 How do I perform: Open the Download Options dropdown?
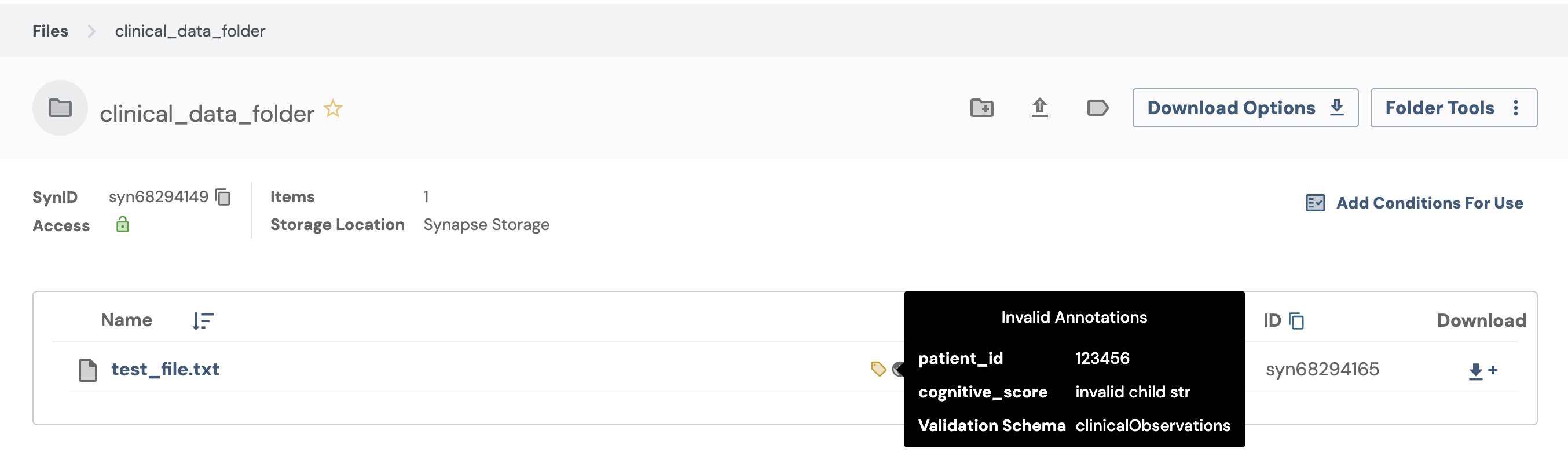click(1244, 108)
